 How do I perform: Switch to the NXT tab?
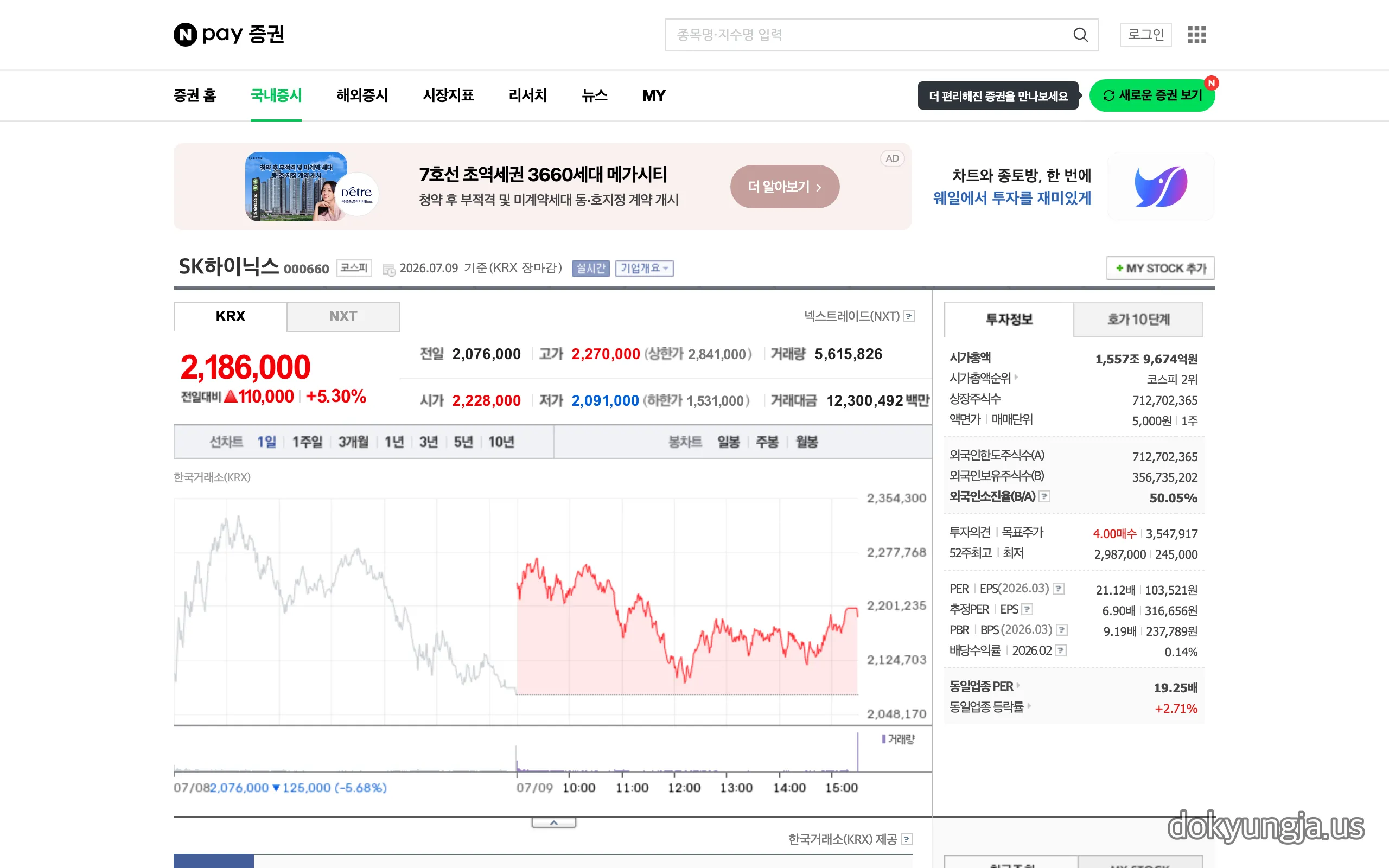343,316
